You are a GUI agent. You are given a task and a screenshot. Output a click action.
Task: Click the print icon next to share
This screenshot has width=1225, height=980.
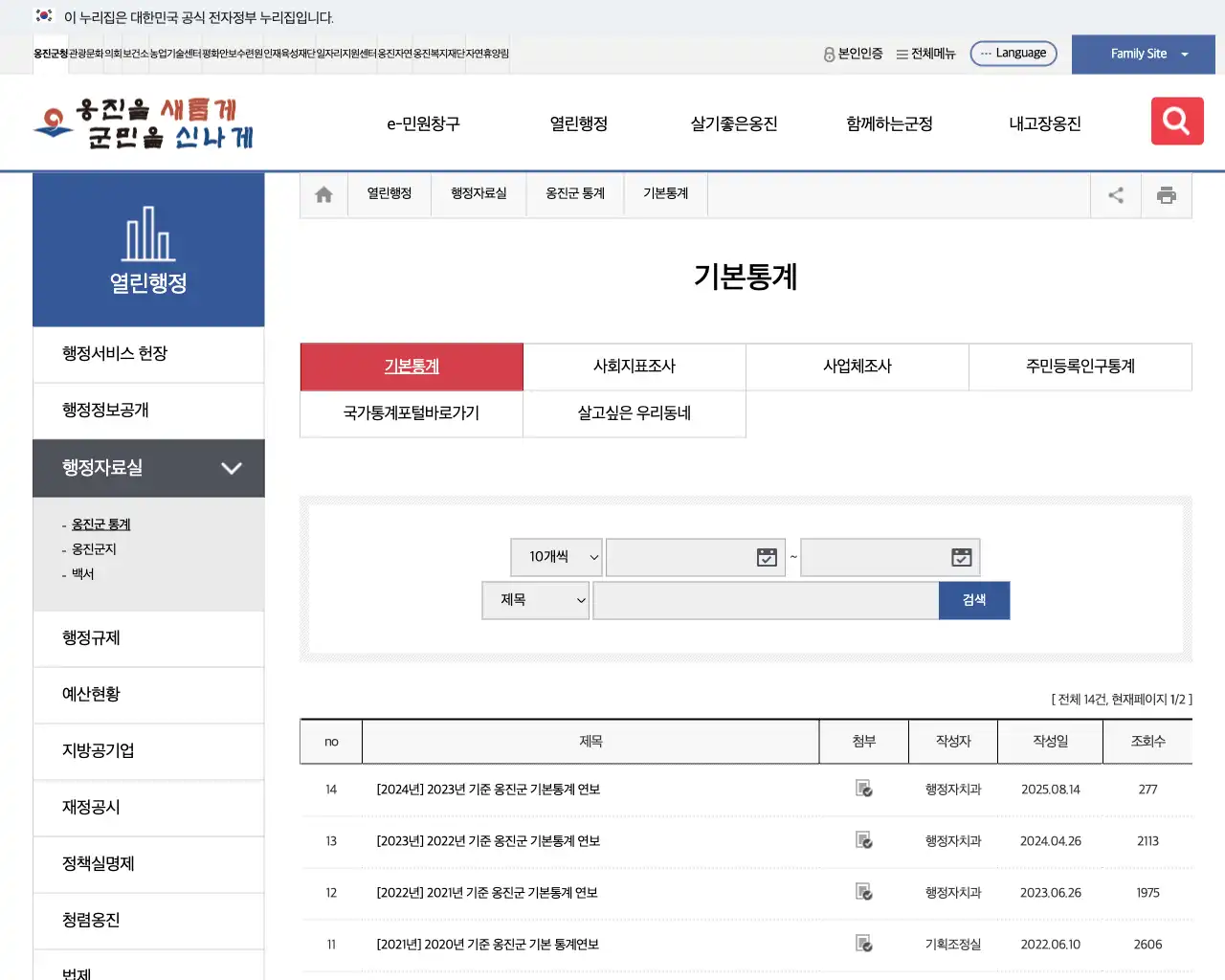point(1167,193)
